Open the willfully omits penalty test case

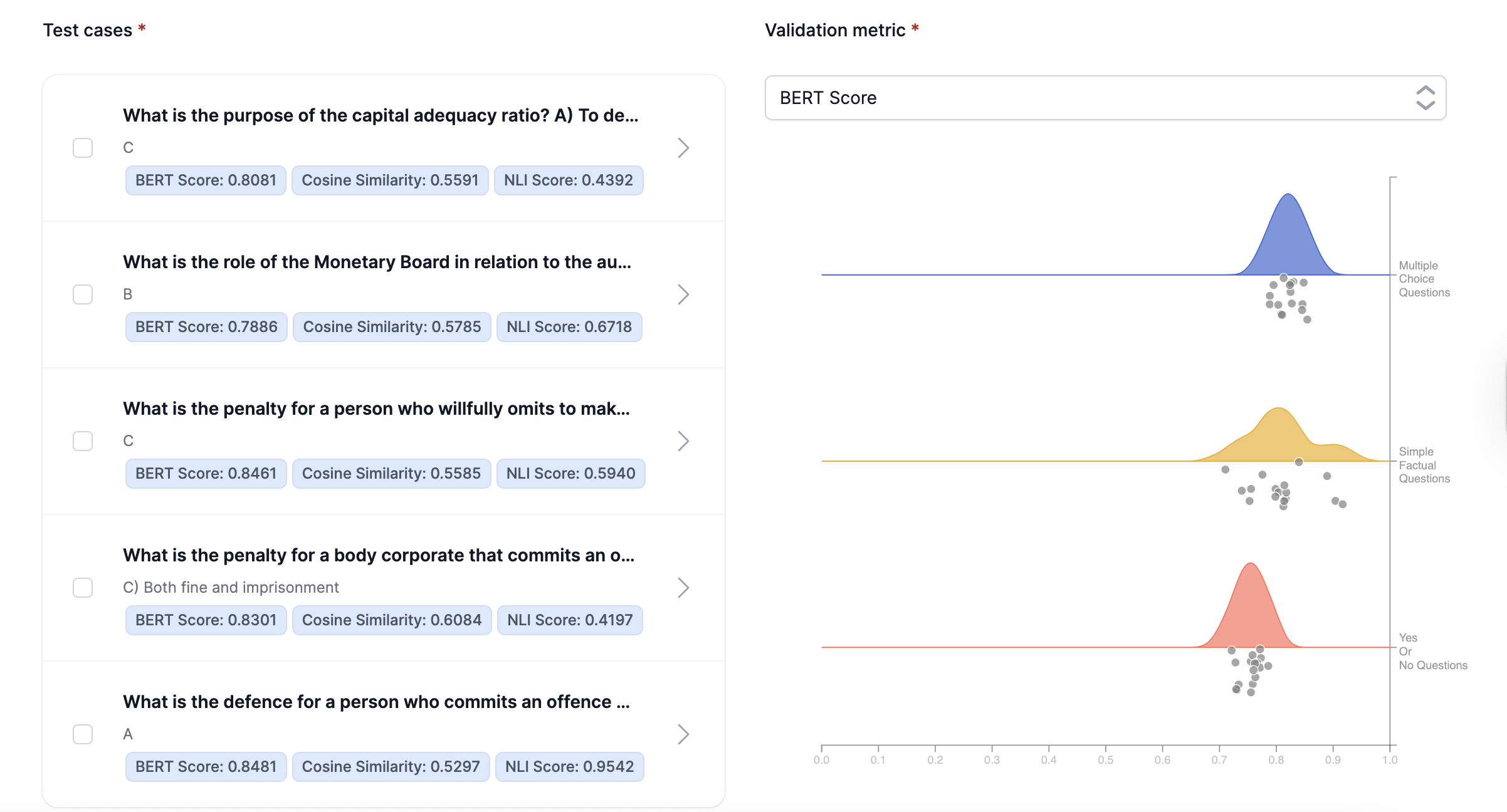[683, 441]
